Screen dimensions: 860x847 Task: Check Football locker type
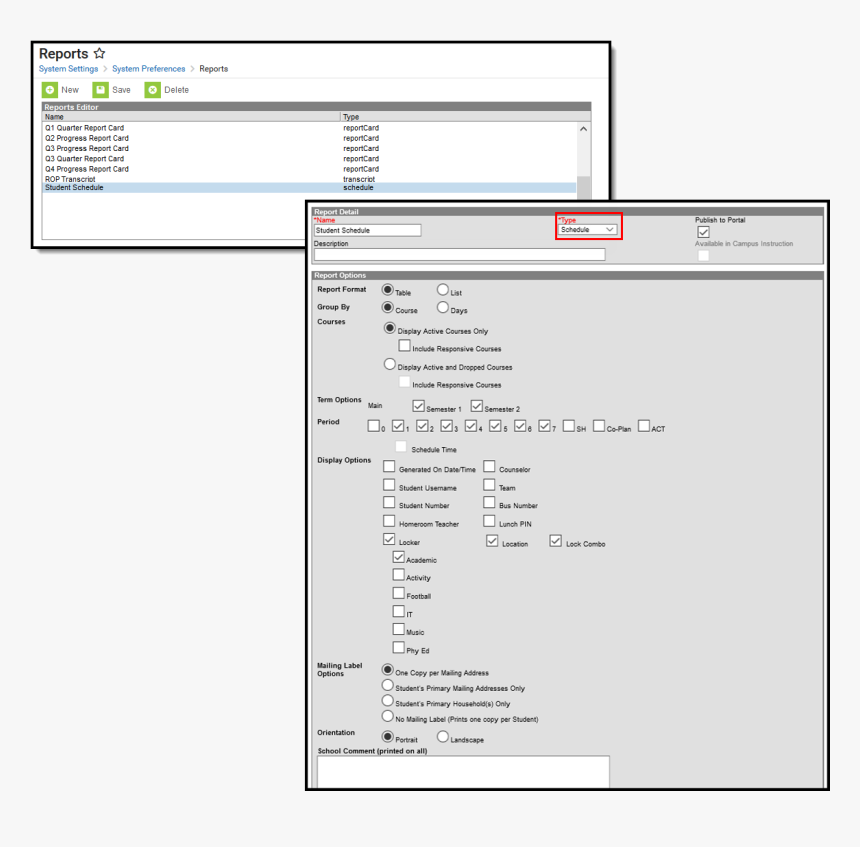point(399,593)
